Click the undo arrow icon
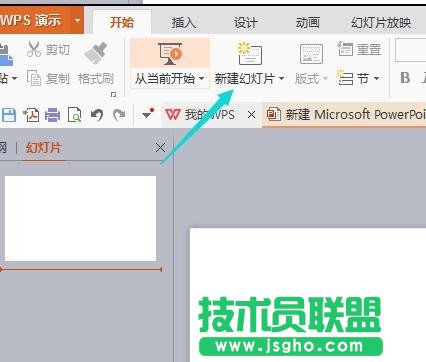 tap(97, 115)
